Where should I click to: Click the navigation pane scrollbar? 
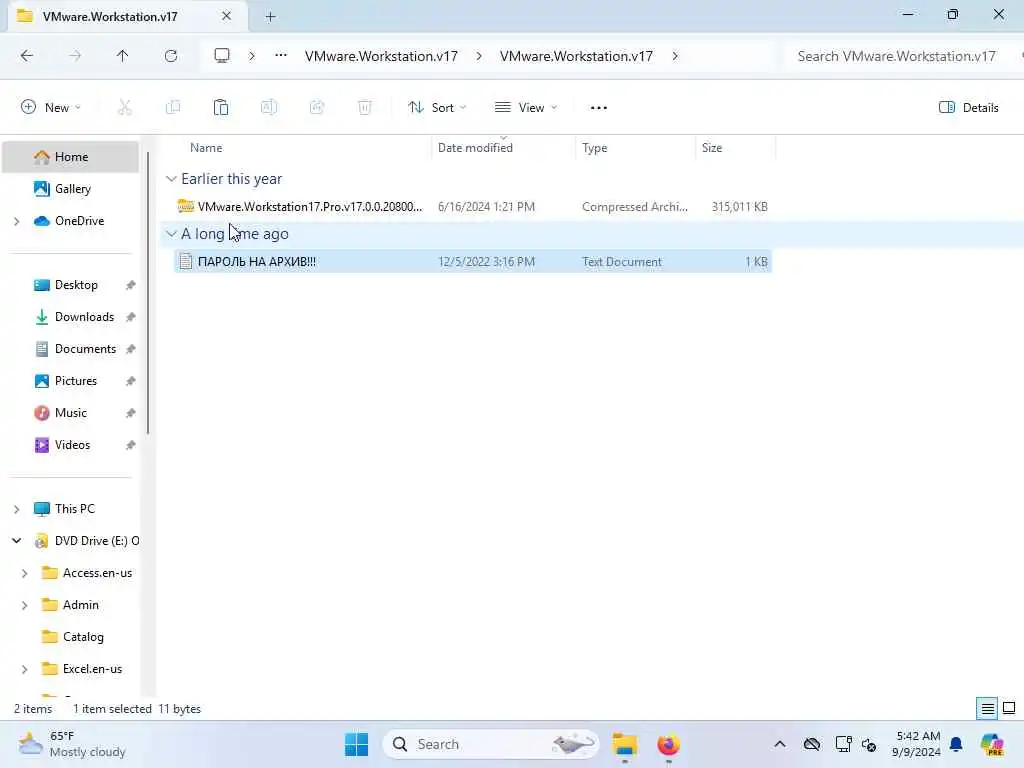148,293
